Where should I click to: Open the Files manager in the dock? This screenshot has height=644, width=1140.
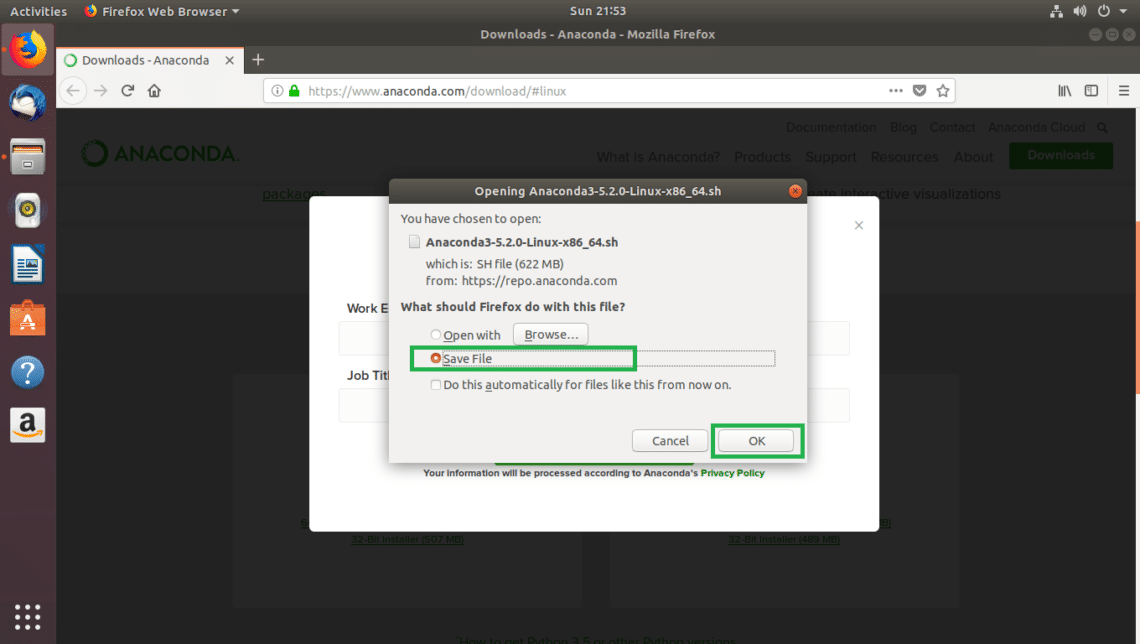pos(28,156)
